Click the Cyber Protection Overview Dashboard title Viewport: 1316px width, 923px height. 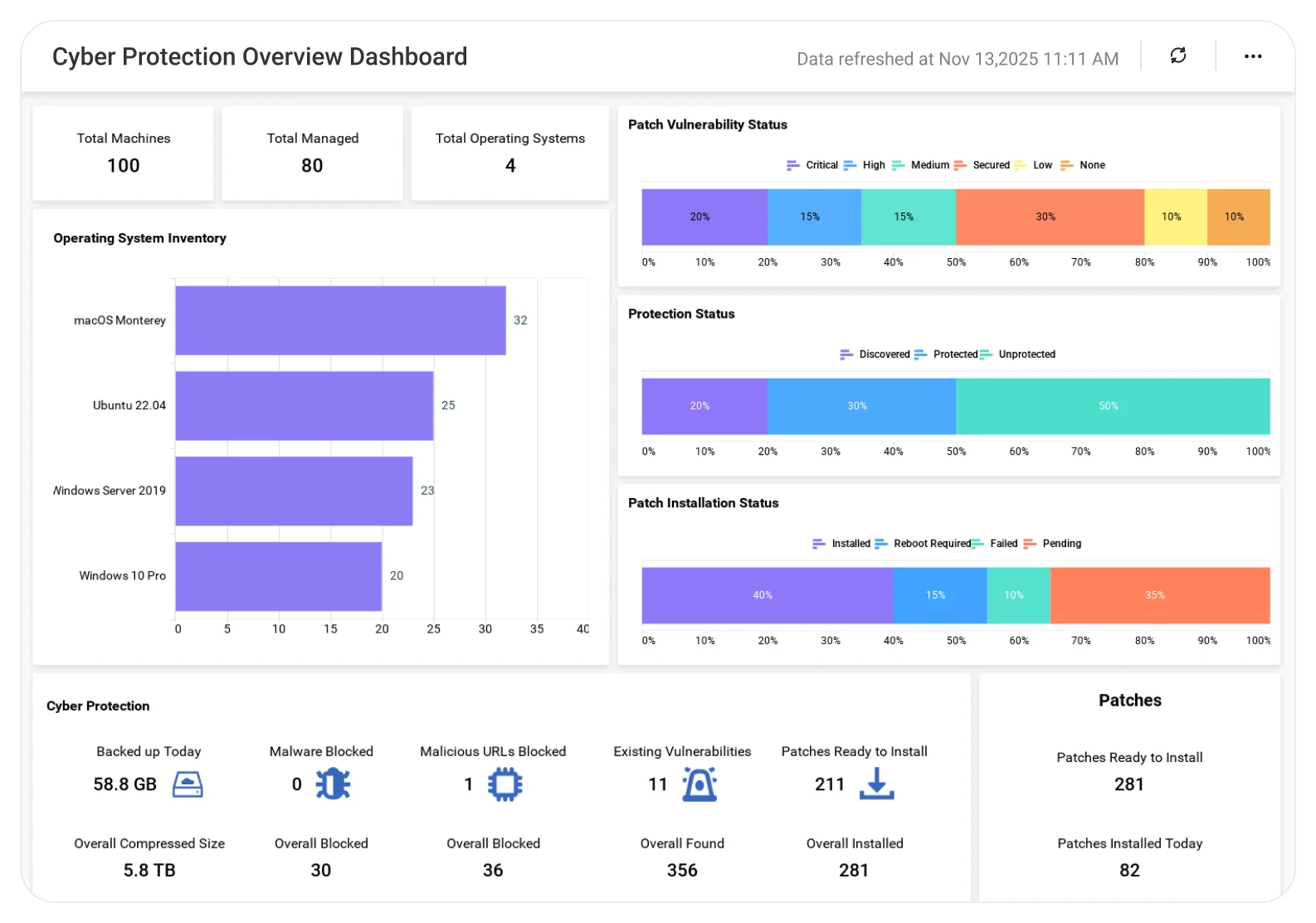[x=260, y=56]
